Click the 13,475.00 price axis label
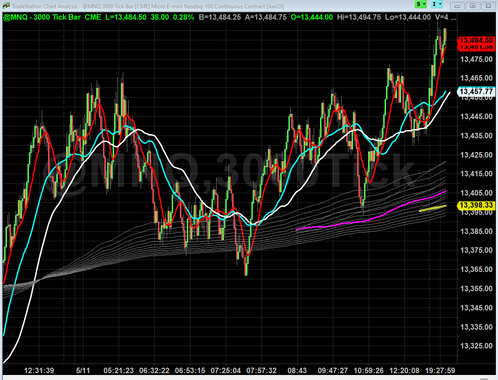 pyautogui.click(x=476, y=59)
